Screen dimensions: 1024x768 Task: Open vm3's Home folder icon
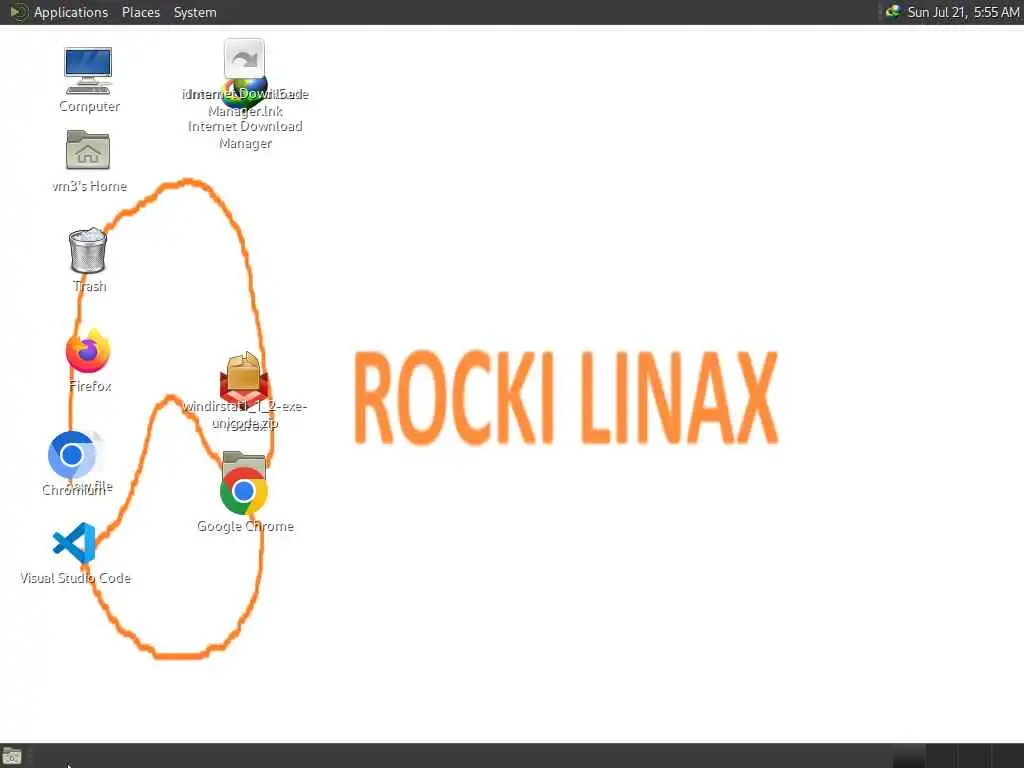pyautogui.click(x=88, y=150)
